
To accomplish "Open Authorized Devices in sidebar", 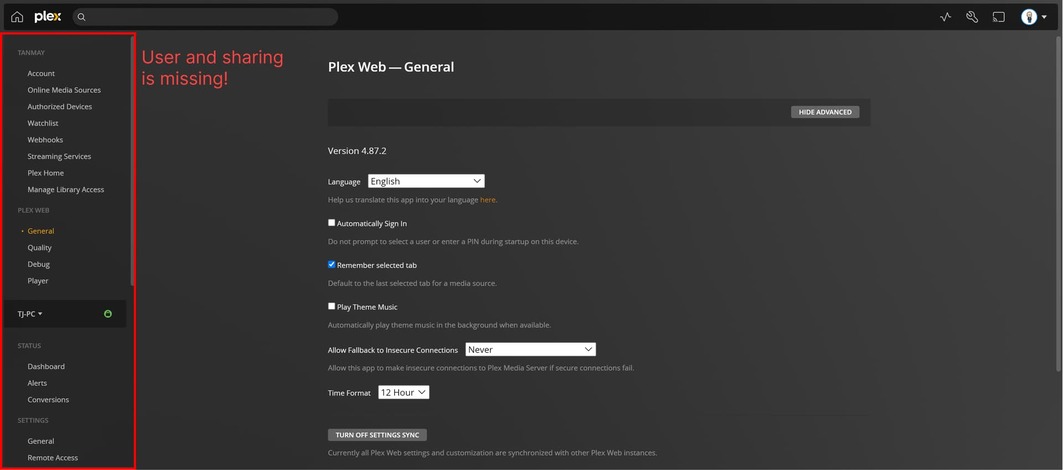I will (x=60, y=106).
